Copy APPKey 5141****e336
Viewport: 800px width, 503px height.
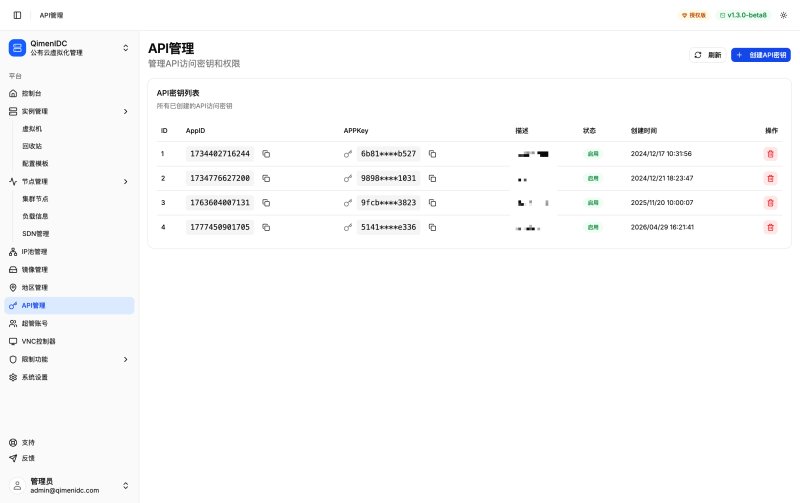click(x=432, y=227)
